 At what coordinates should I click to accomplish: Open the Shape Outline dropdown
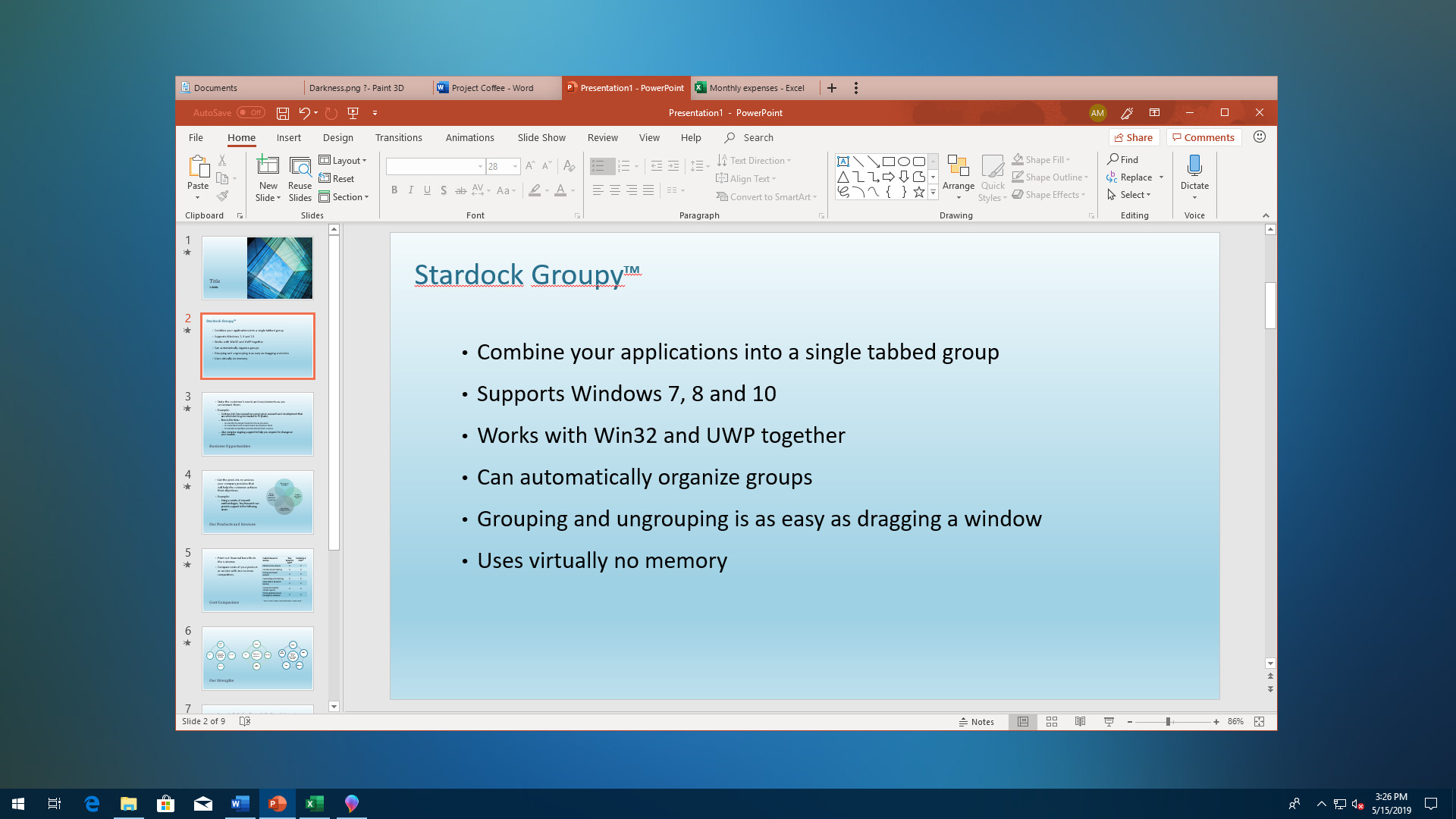tap(1050, 177)
